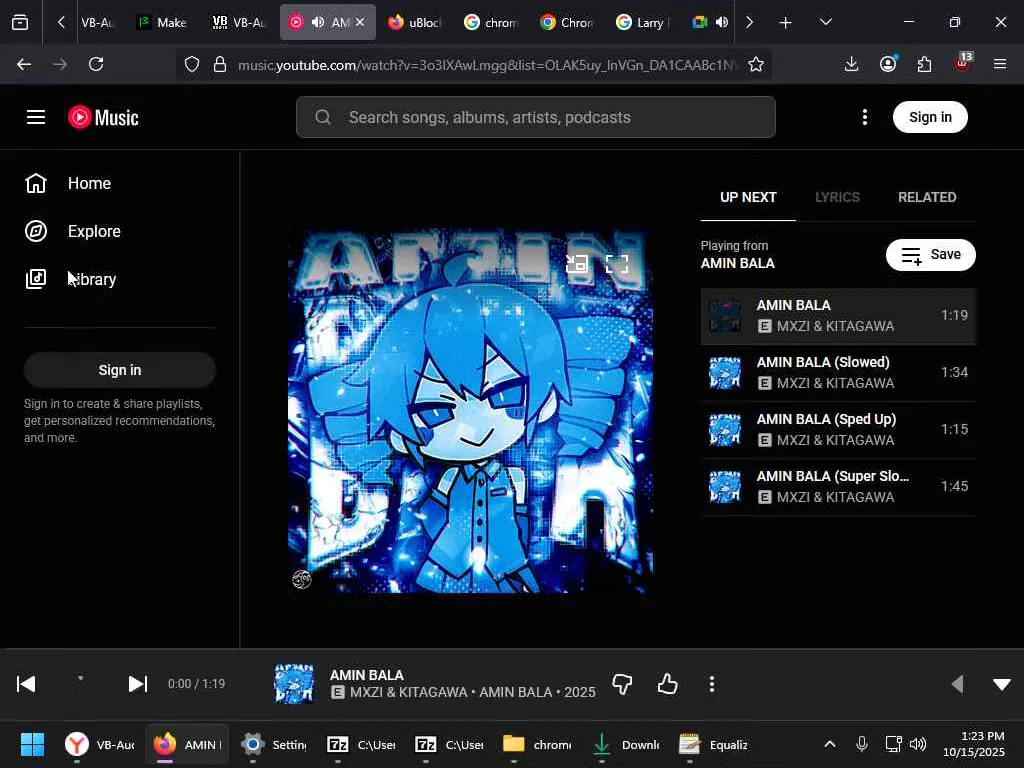
Task: Switch to the UP NEXT tab
Action: pos(748,197)
